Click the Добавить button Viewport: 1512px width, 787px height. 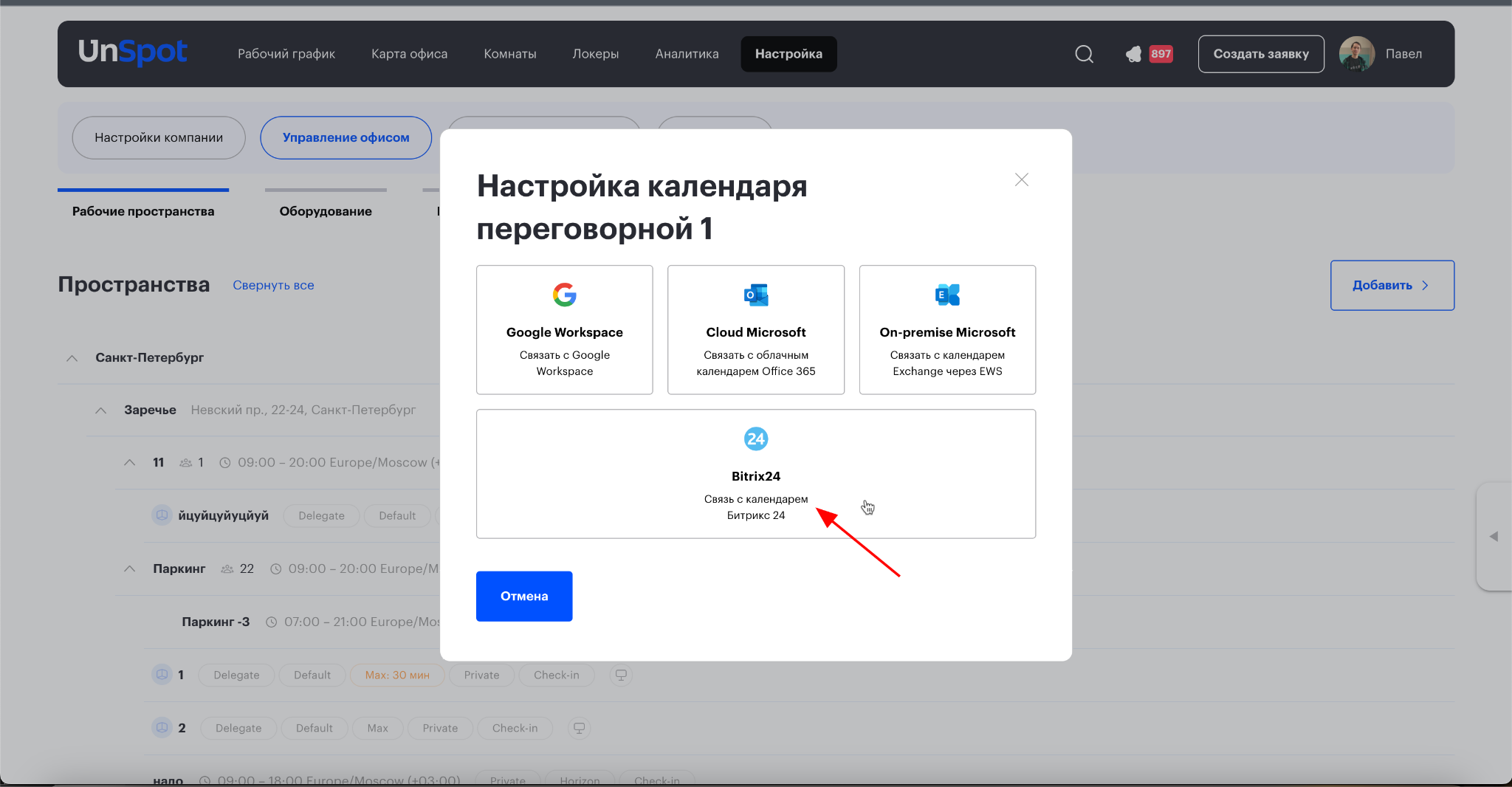point(1392,285)
